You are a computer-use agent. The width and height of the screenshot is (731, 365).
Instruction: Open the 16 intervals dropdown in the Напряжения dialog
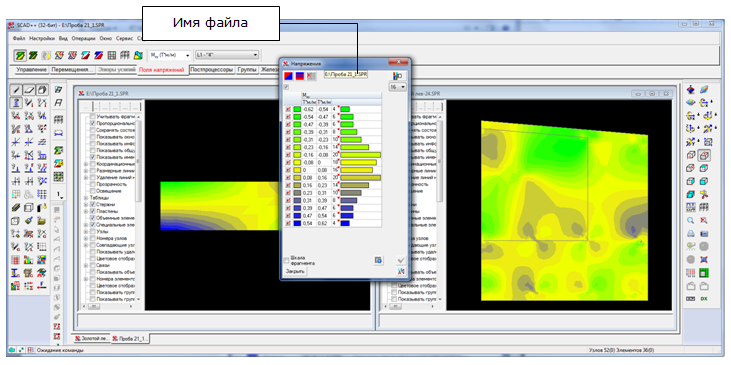398,87
